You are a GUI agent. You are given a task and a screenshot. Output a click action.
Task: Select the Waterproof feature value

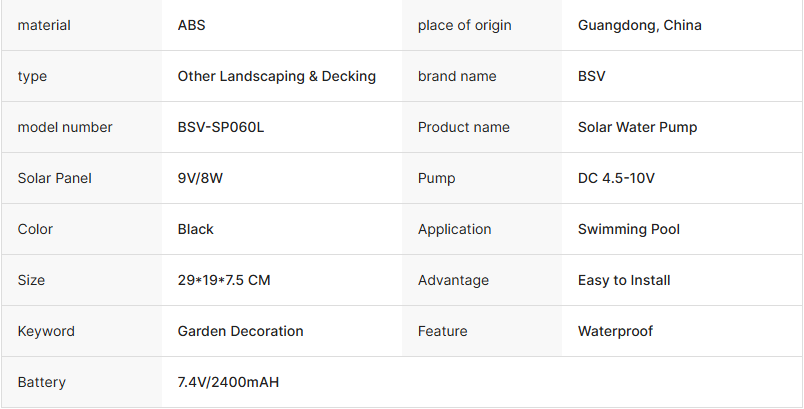click(615, 331)
